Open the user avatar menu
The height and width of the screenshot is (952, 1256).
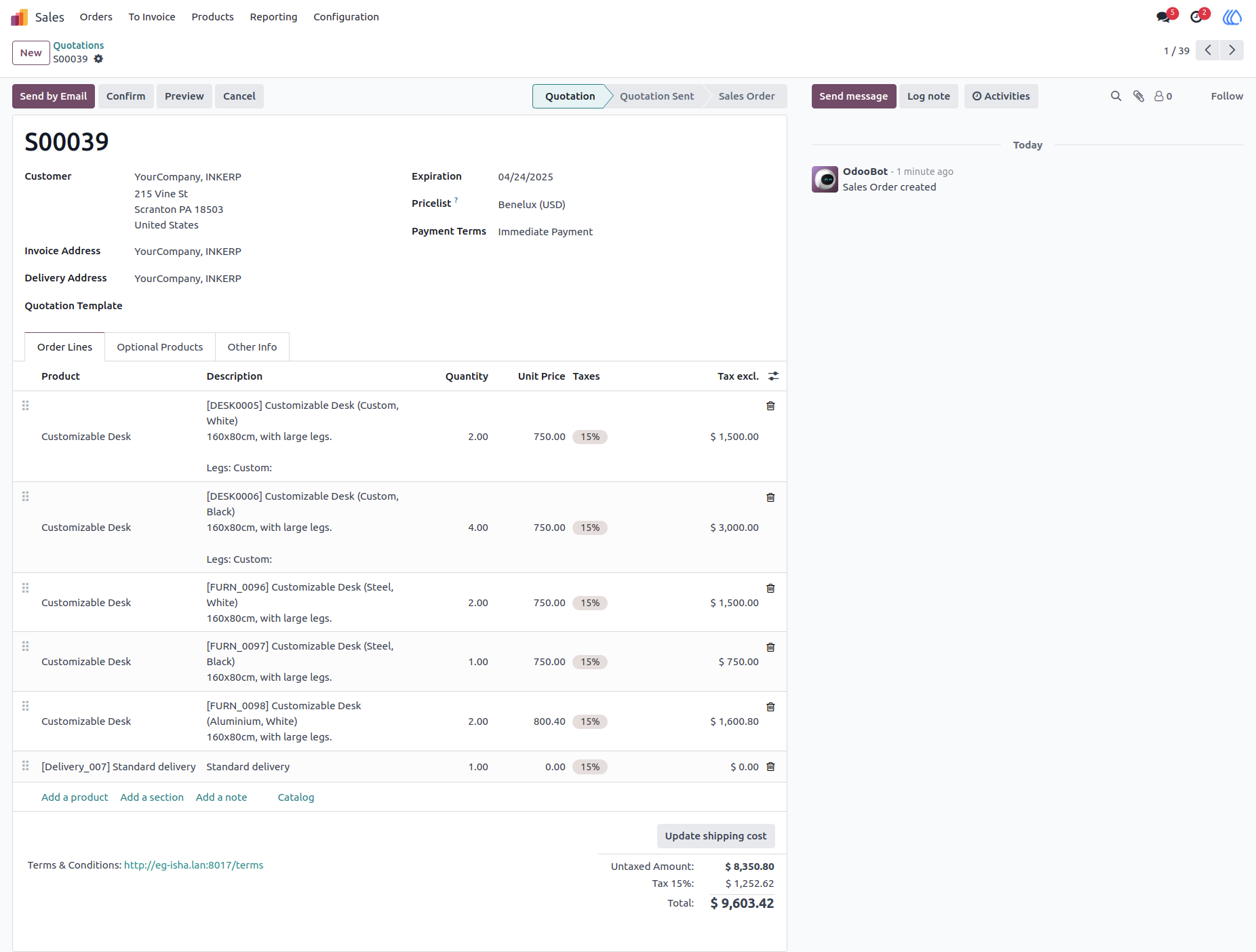click(x=1232, y=17)
